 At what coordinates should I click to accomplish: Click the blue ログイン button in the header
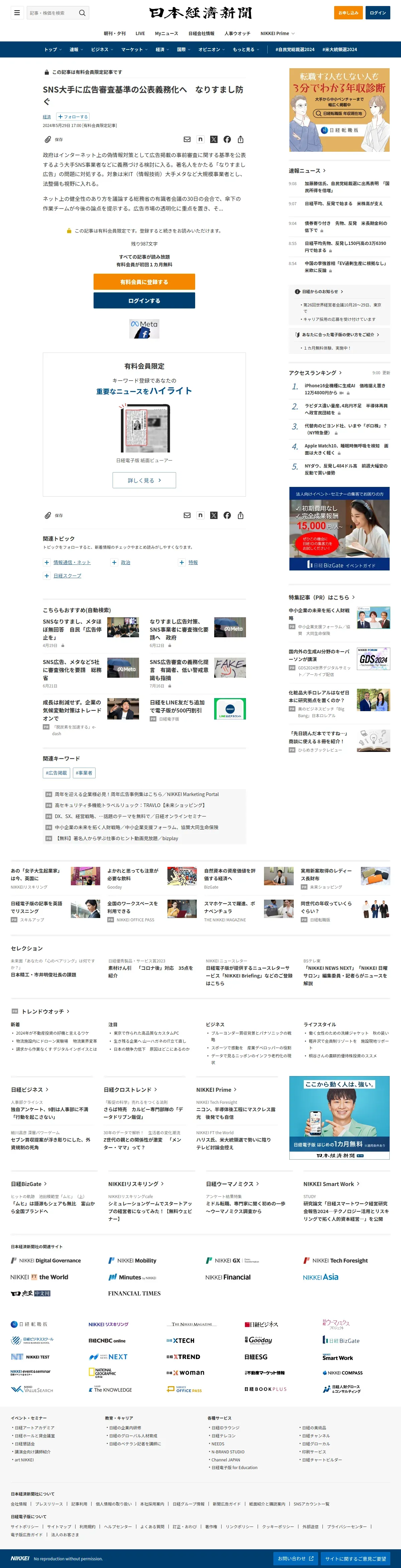tap(378, 13)
